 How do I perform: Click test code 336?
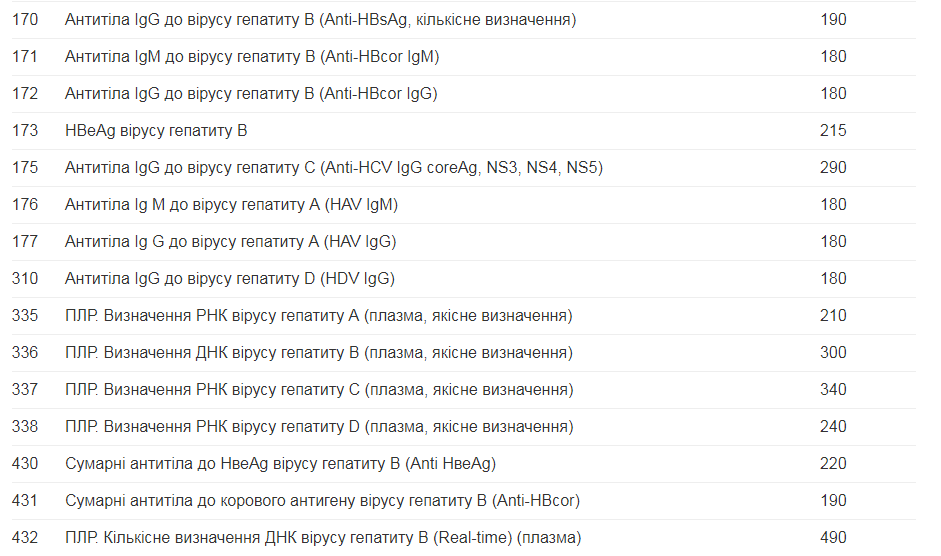point(25,353)
